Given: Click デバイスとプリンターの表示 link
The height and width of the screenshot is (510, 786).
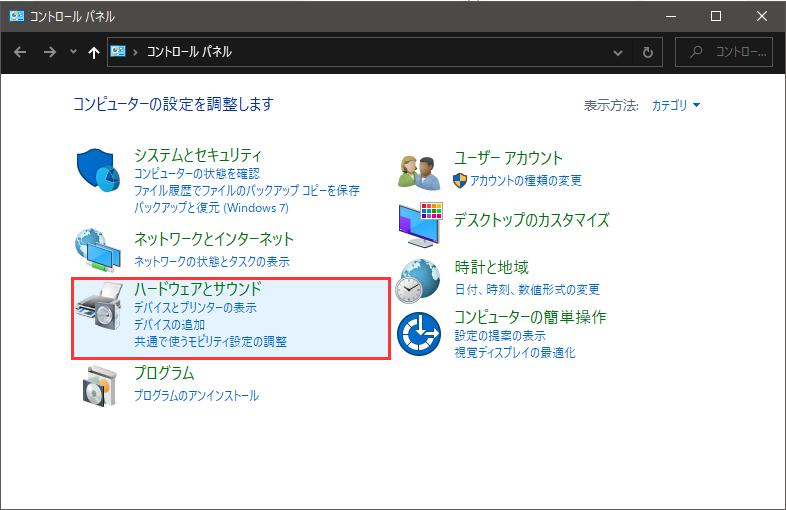Looking at the screenshot, I should pos(195,307).
